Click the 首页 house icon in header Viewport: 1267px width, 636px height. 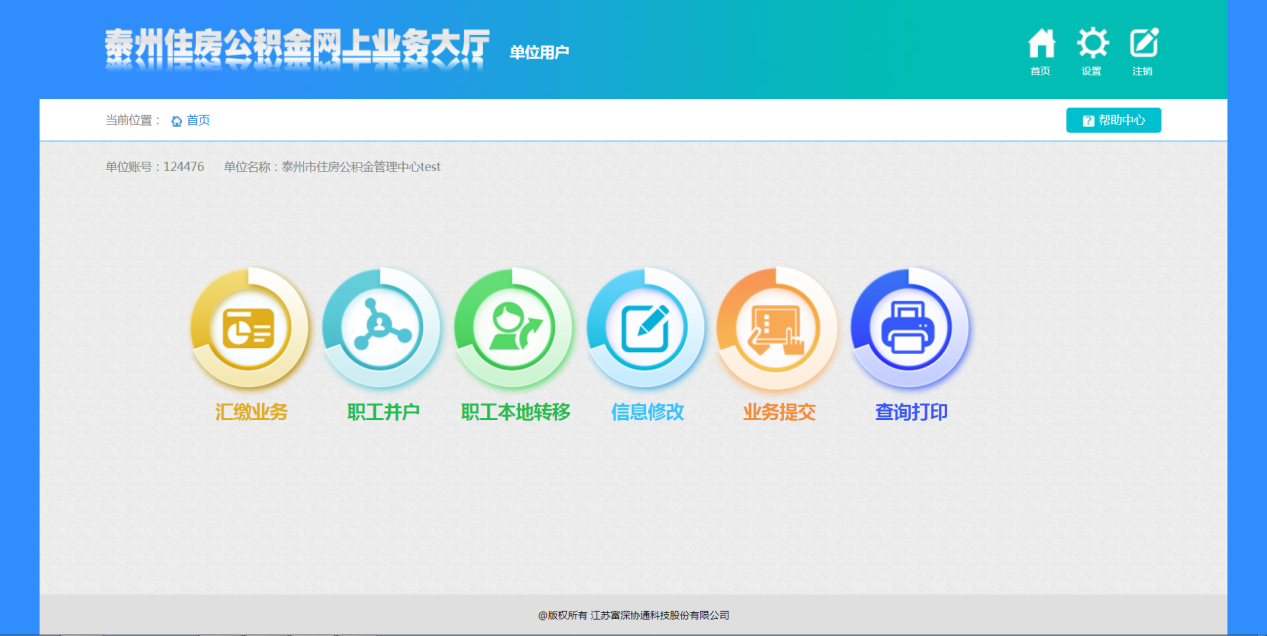[1041, 44]
